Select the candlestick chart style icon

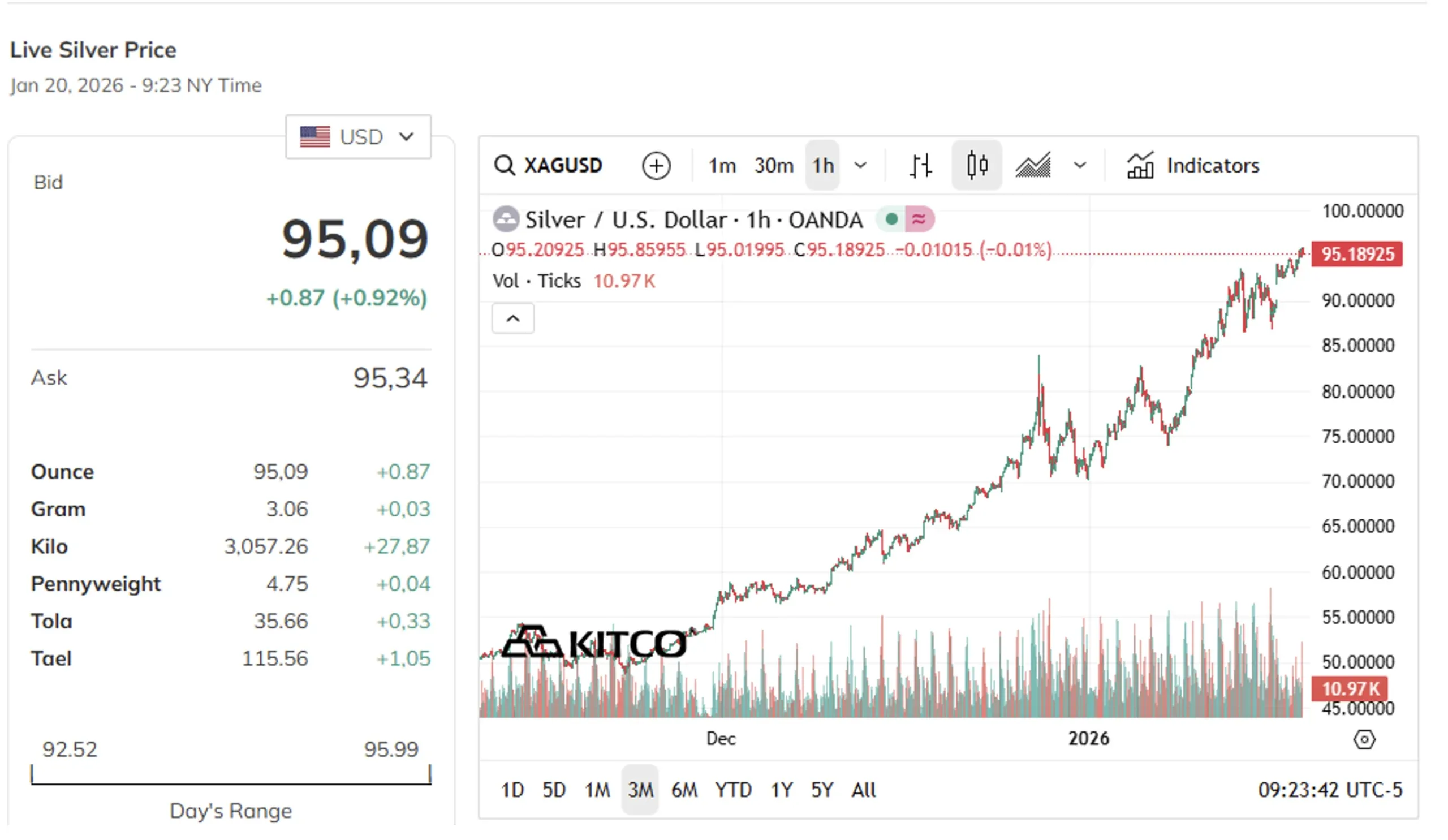976,166
